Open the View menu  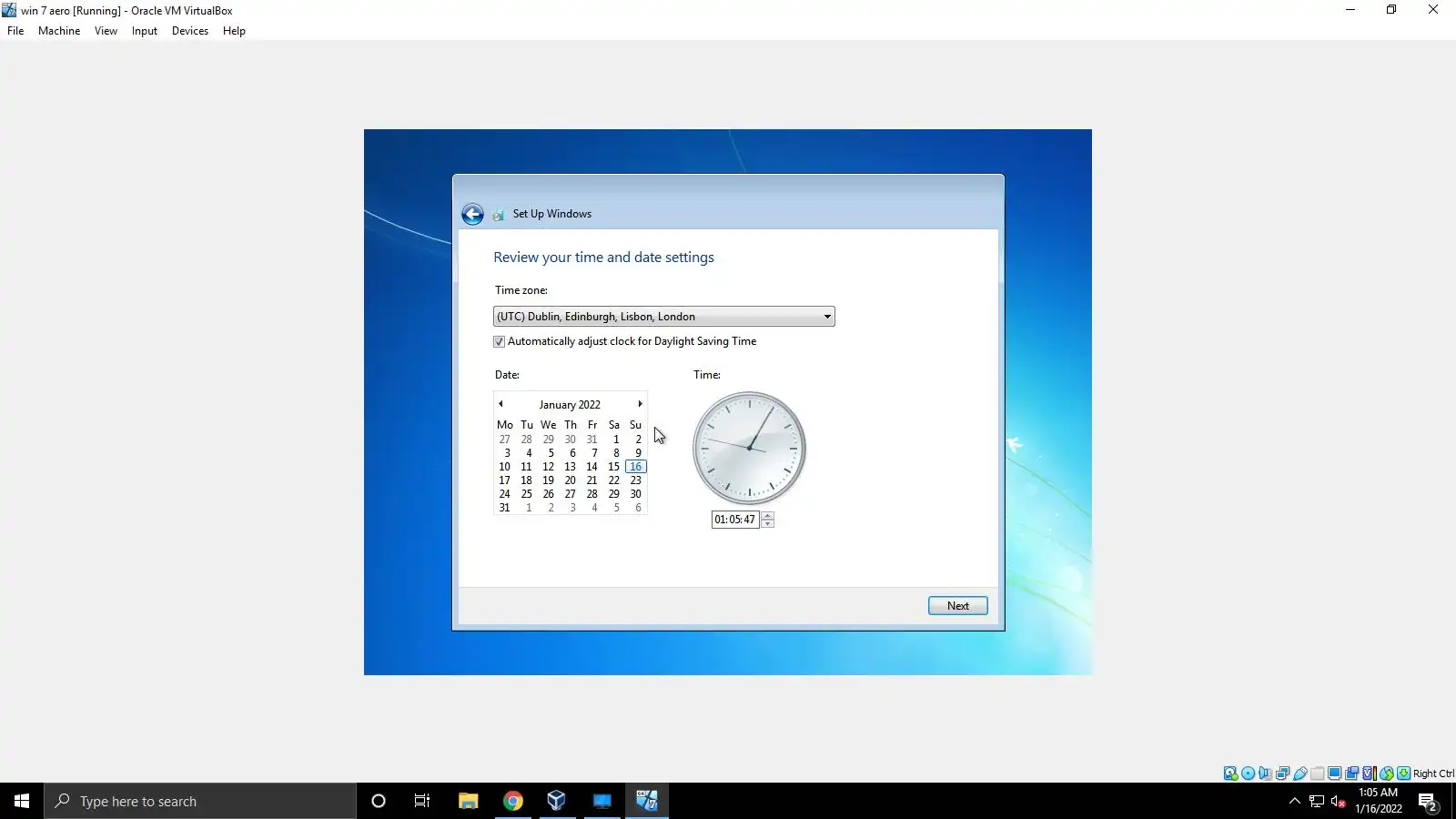coord(106,31)
